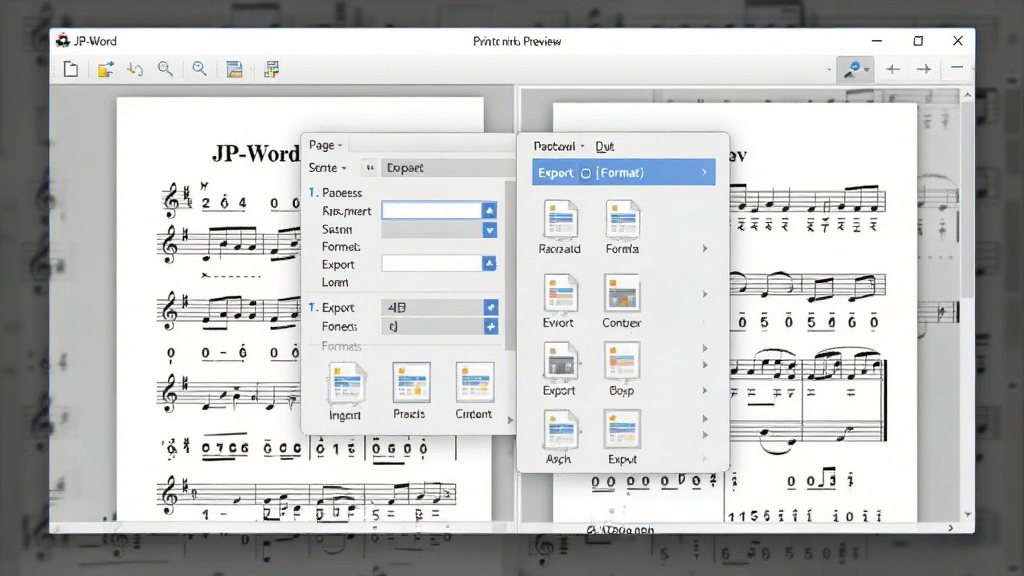This screenshot has height=576, width=1024.
Task: Open the 'Page' dropdown
Action: [x=325, y=145]
